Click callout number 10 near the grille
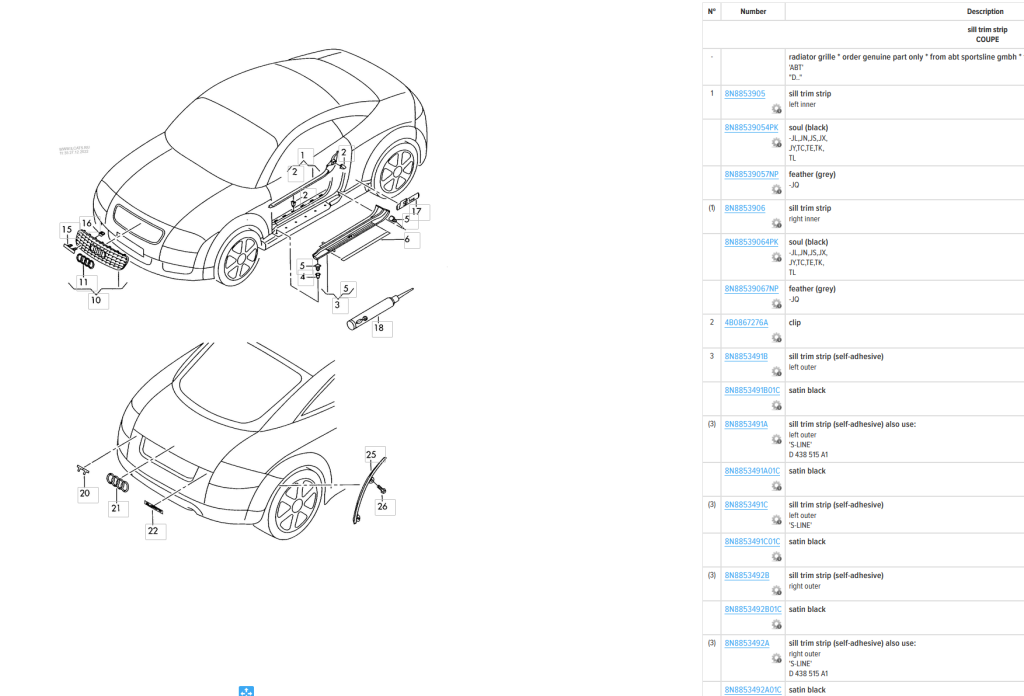The image size is (1024, 696). click(96, 299)
